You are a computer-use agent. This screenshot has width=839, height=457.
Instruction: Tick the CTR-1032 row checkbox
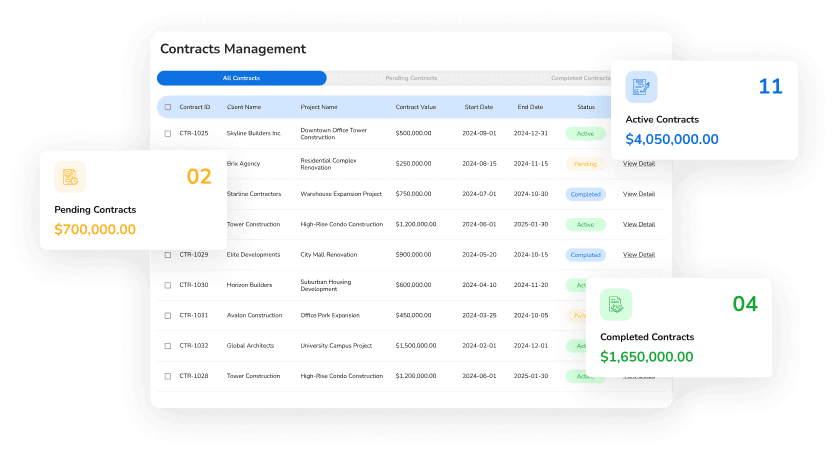coord(168,346)
